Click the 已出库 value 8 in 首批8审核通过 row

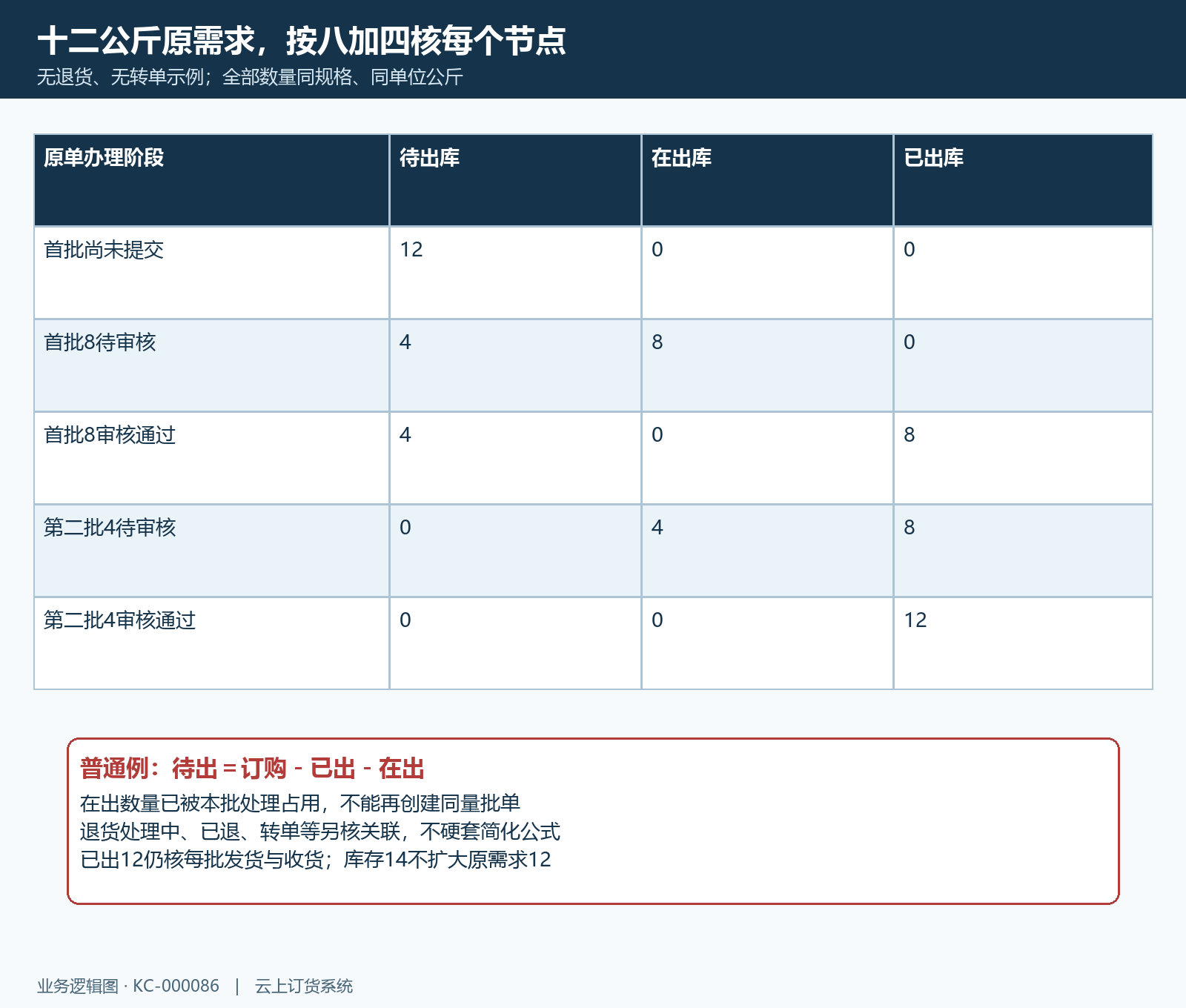pyautogui.click(x=910, y=435)
